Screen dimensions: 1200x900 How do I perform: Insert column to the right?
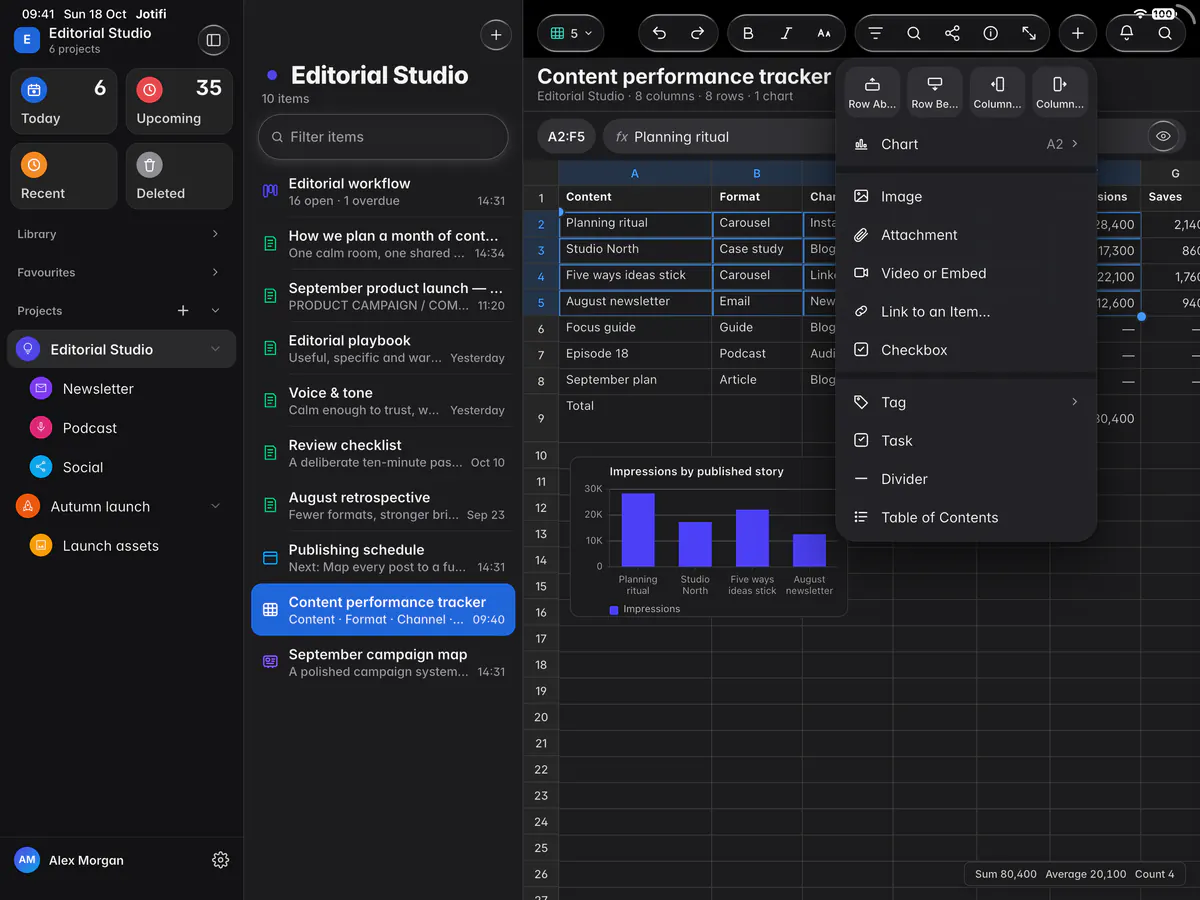click(1060, 92)
